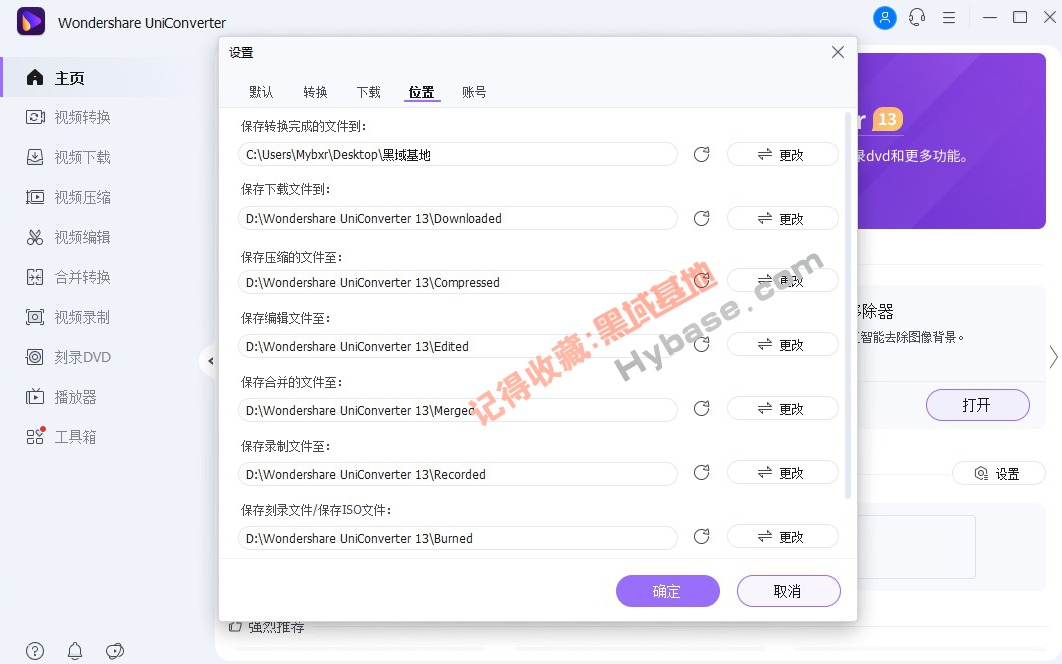
Task: Click the Recorded path field
Action: [x=457, y=474]
